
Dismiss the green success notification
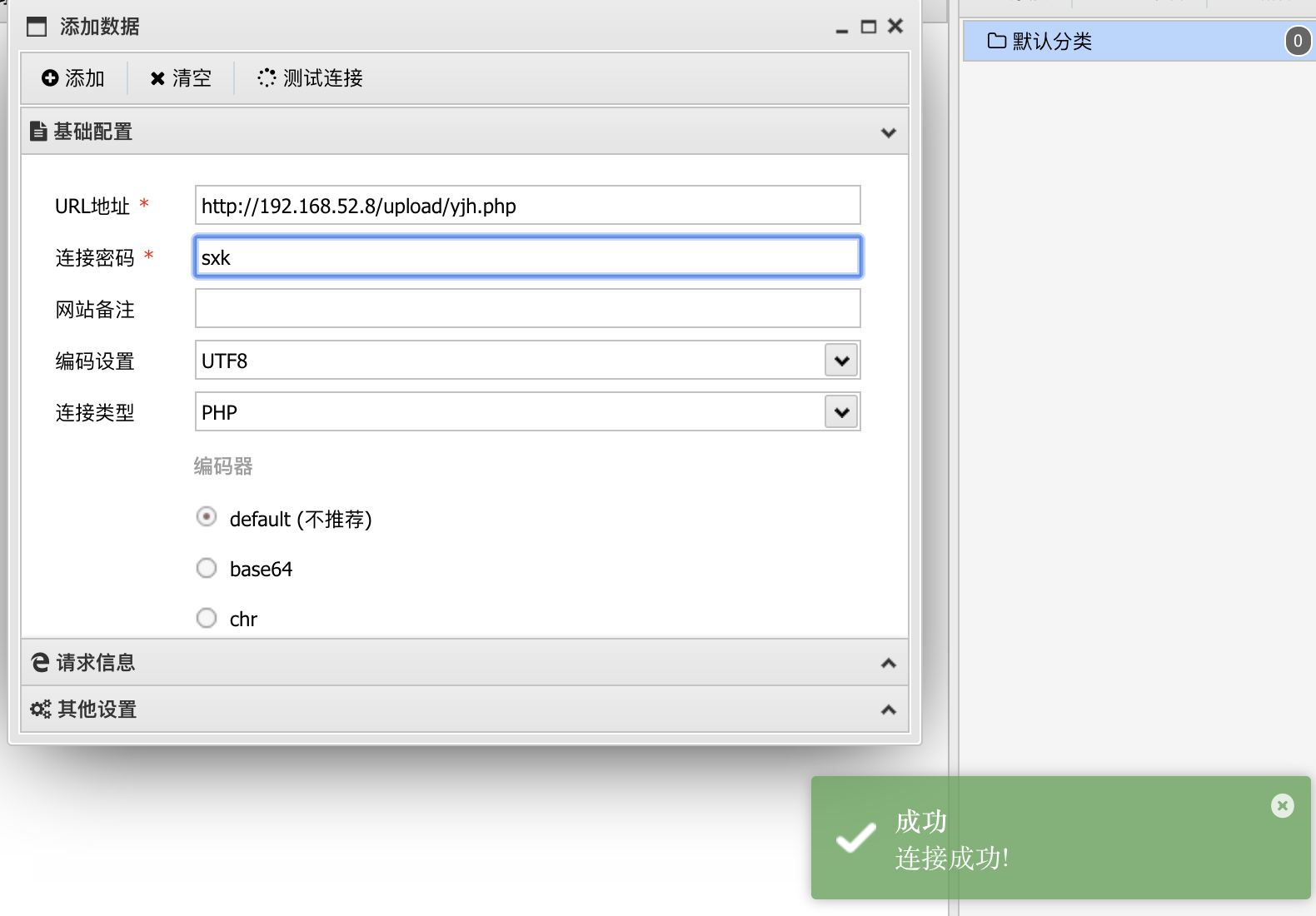coord(1282,805)
